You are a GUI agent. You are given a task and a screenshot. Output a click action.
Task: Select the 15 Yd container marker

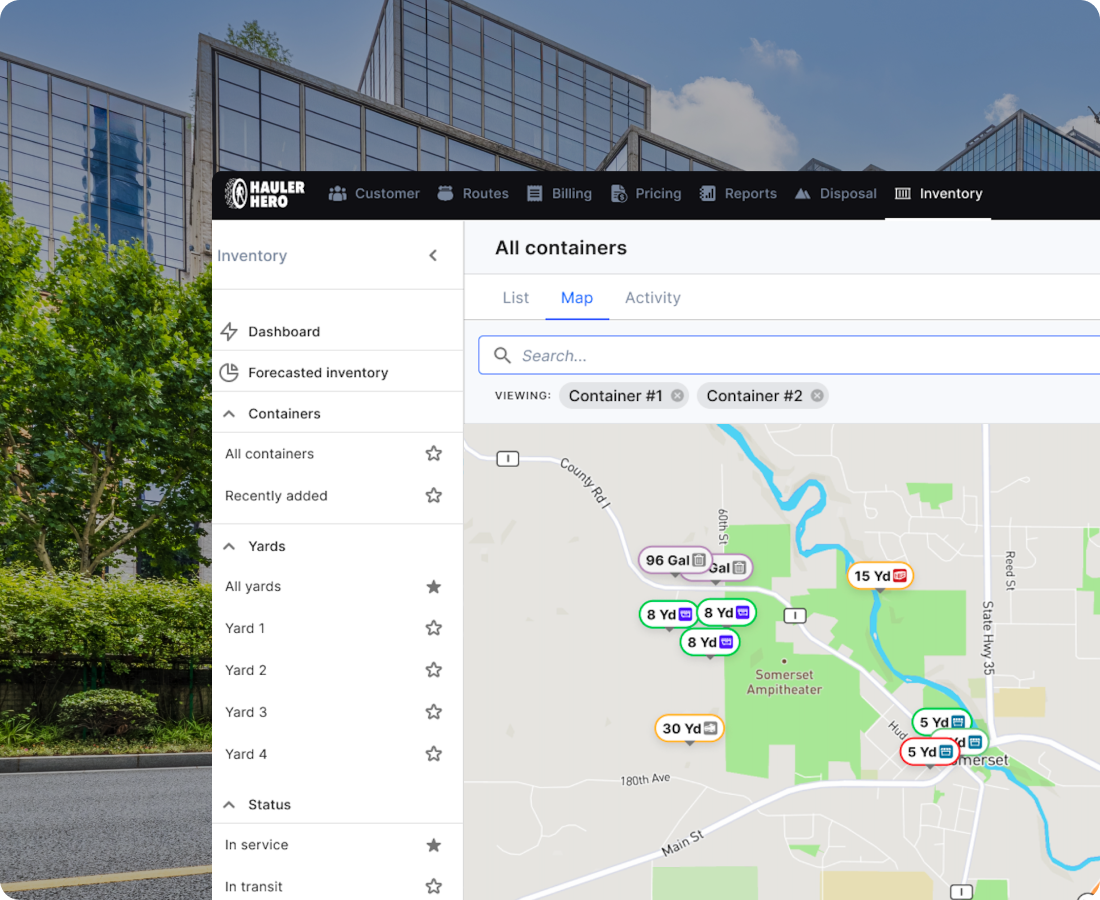click(x=880, y=576)
